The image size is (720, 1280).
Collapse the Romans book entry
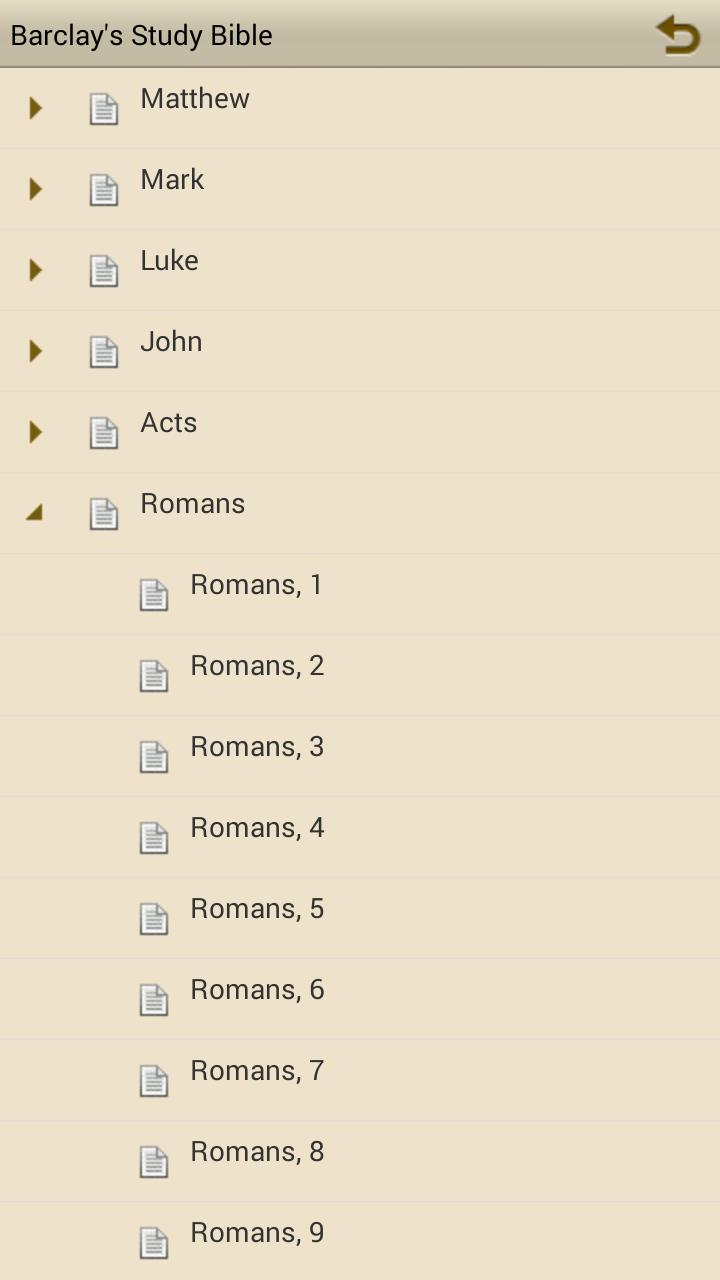click(x=35, y=512)
